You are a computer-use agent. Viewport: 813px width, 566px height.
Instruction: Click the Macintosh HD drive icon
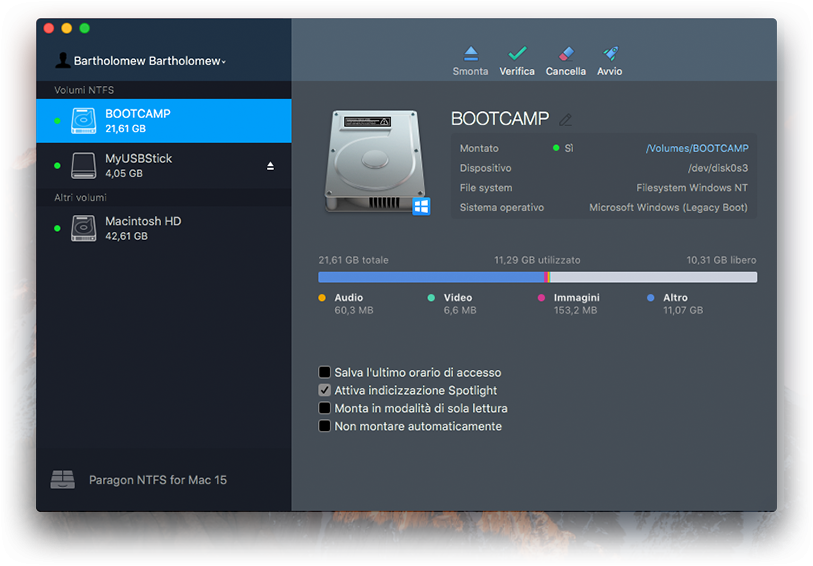point(83,228)
